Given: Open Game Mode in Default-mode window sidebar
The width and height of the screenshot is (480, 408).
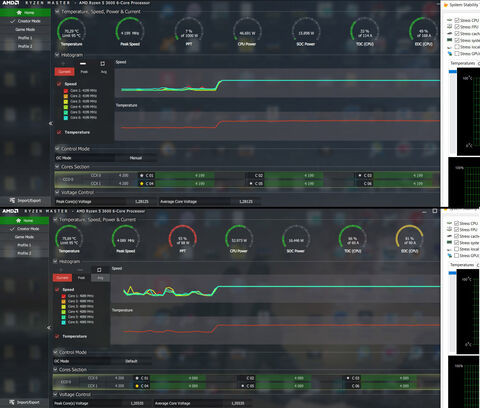Looking at the screenshot, I should [24, 237].
